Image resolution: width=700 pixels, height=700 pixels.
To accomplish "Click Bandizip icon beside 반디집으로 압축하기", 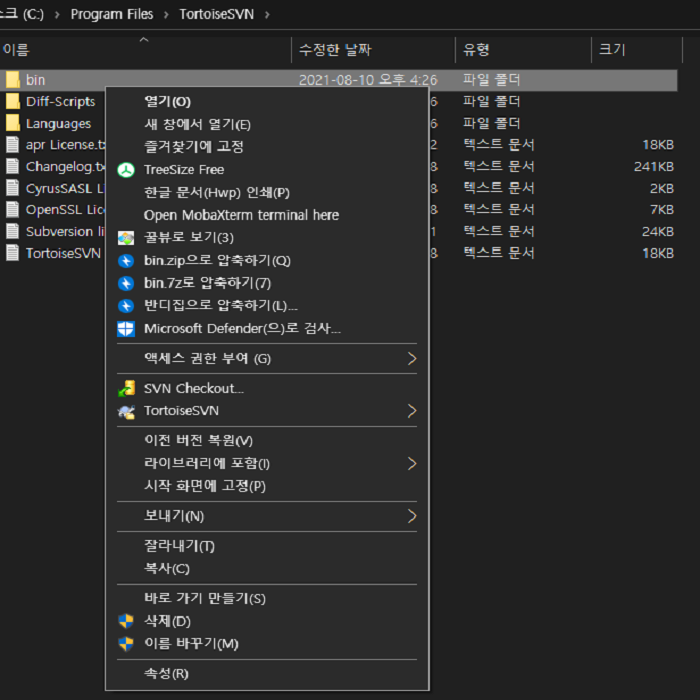I will pyautogui.click(x=126, y=306).
